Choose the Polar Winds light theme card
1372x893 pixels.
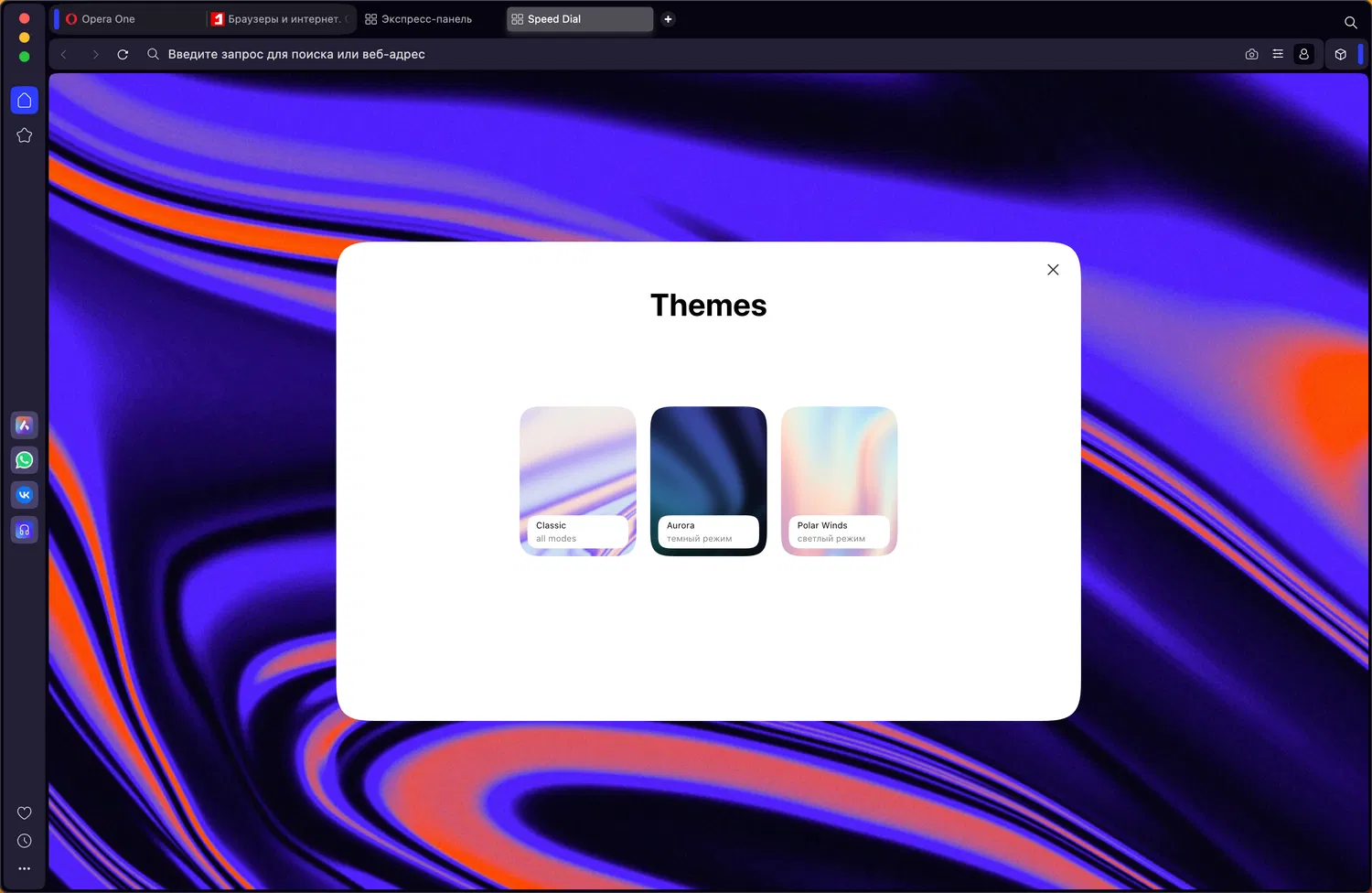point(840,481)
